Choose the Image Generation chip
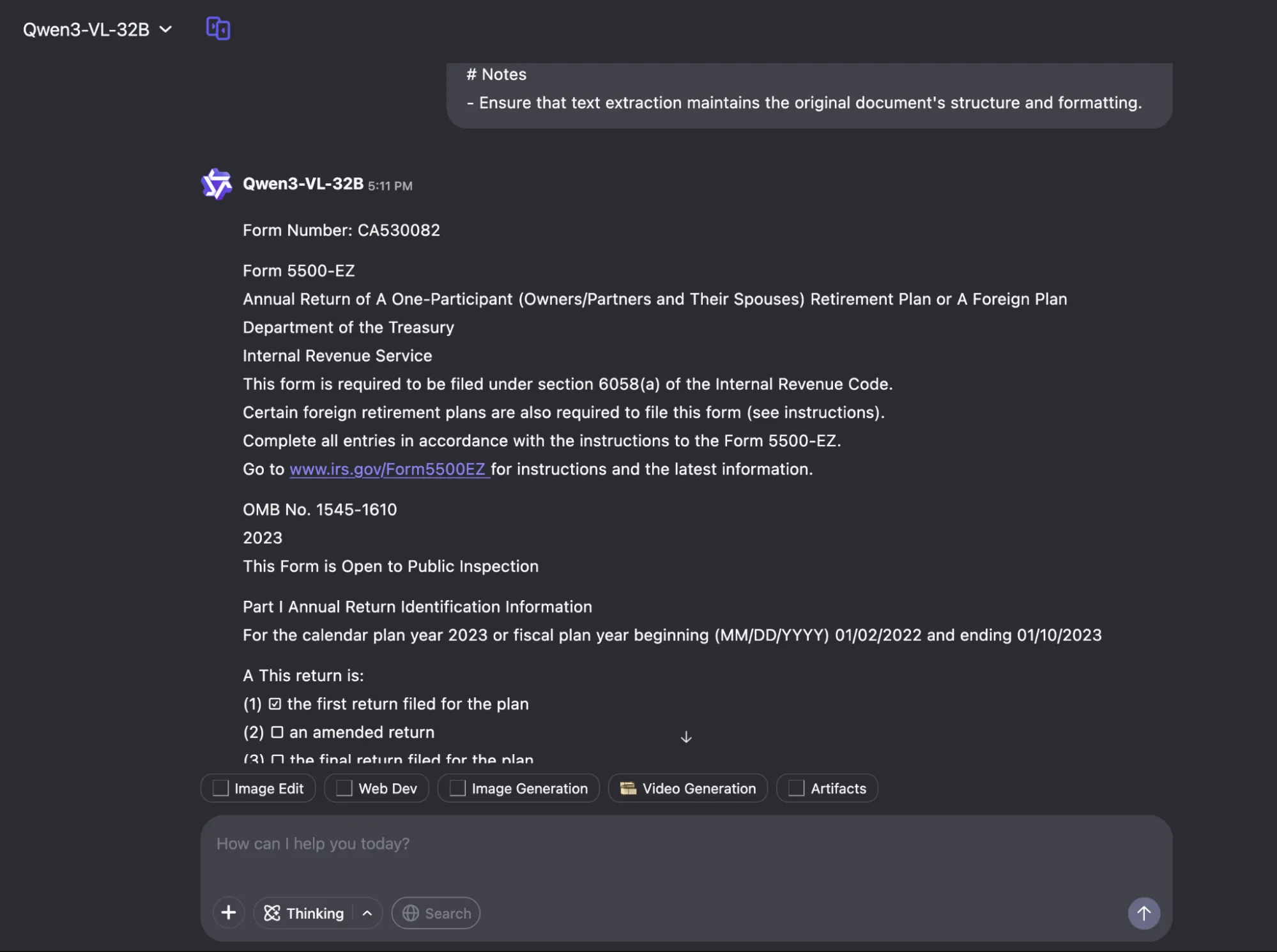This screenshot has width=1277, height=952. [518, 789]
